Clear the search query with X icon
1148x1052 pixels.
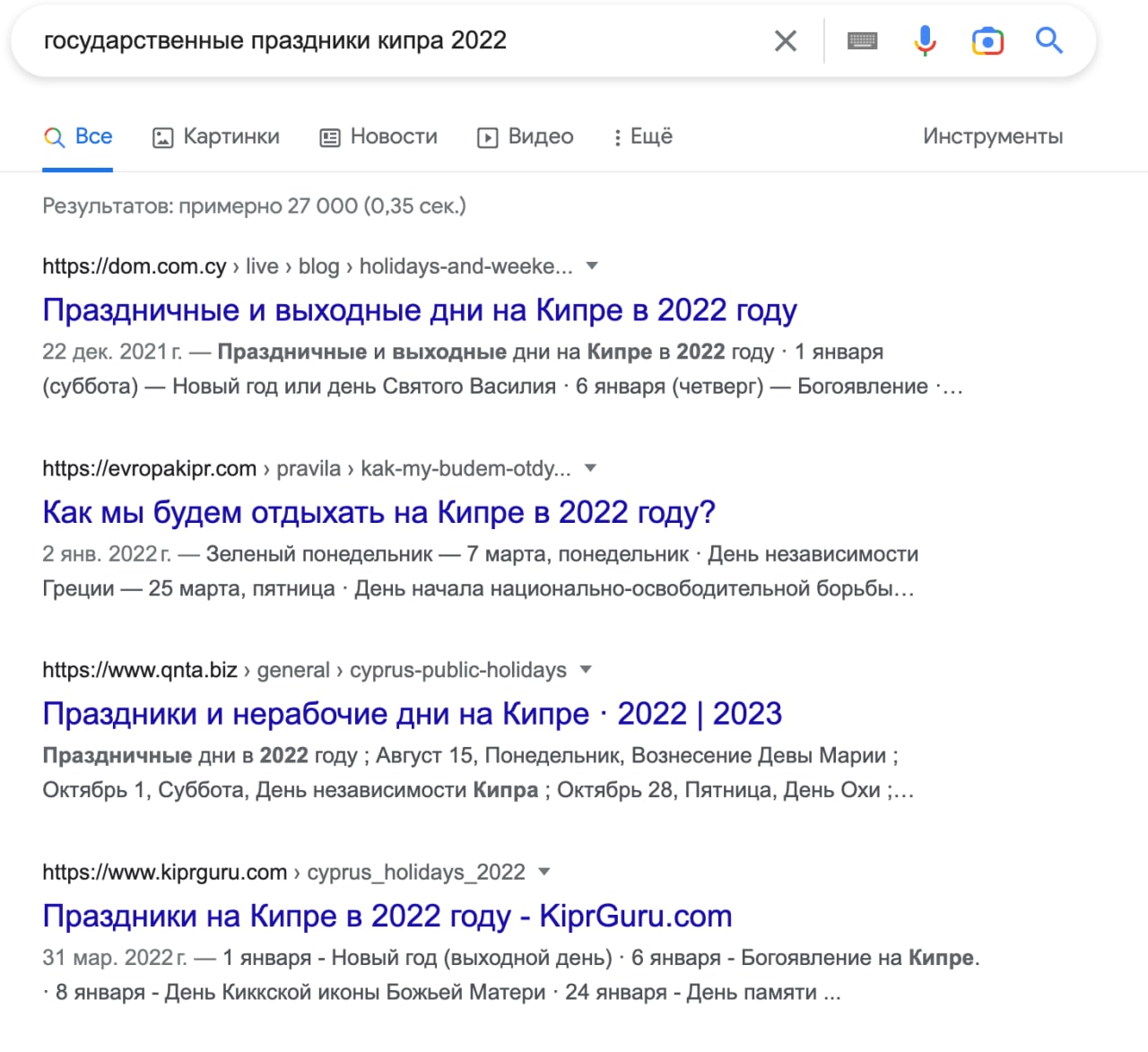click(785, 41)
